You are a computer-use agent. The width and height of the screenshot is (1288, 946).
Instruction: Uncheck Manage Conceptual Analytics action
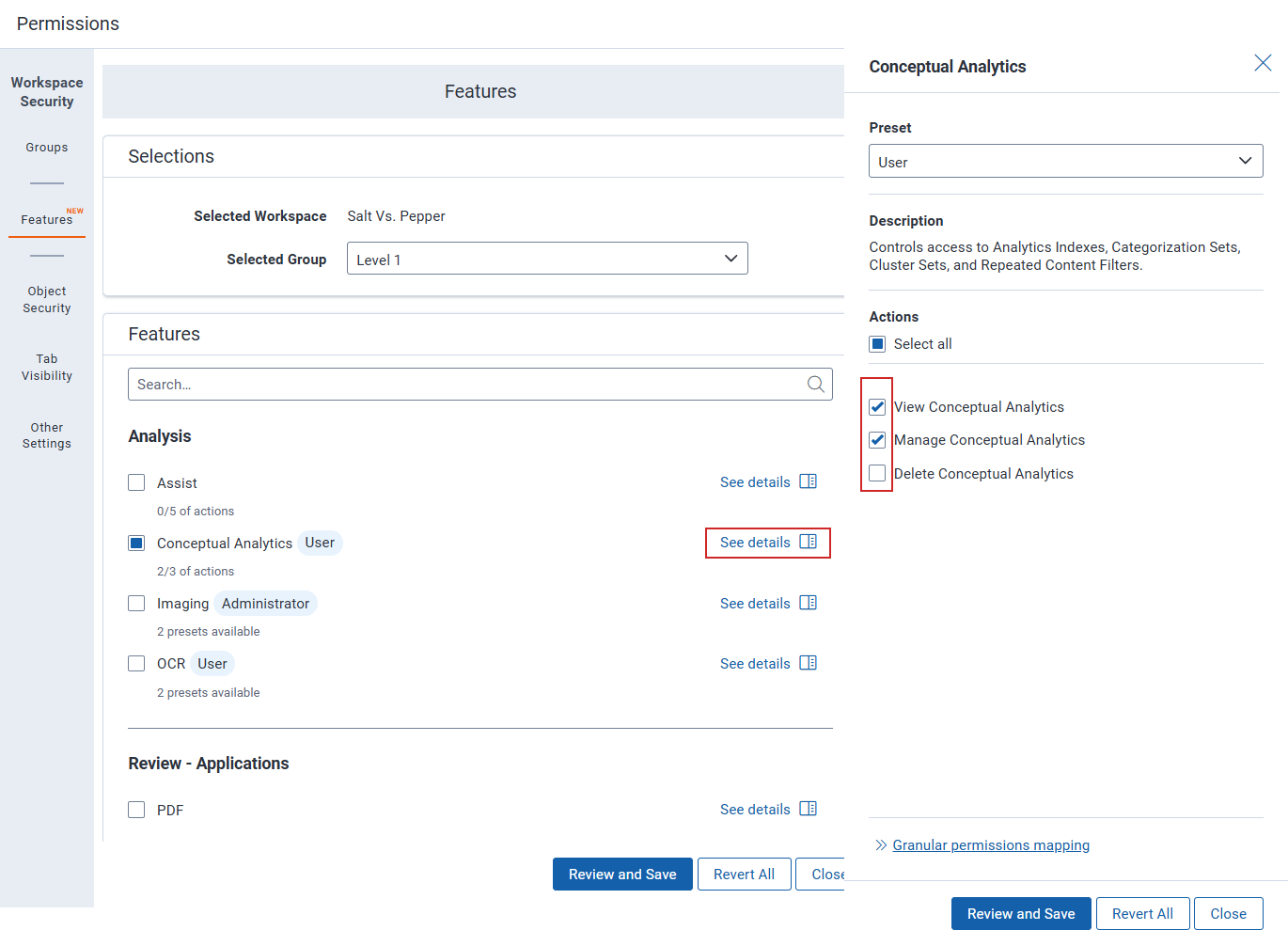(x=877, y=440)
